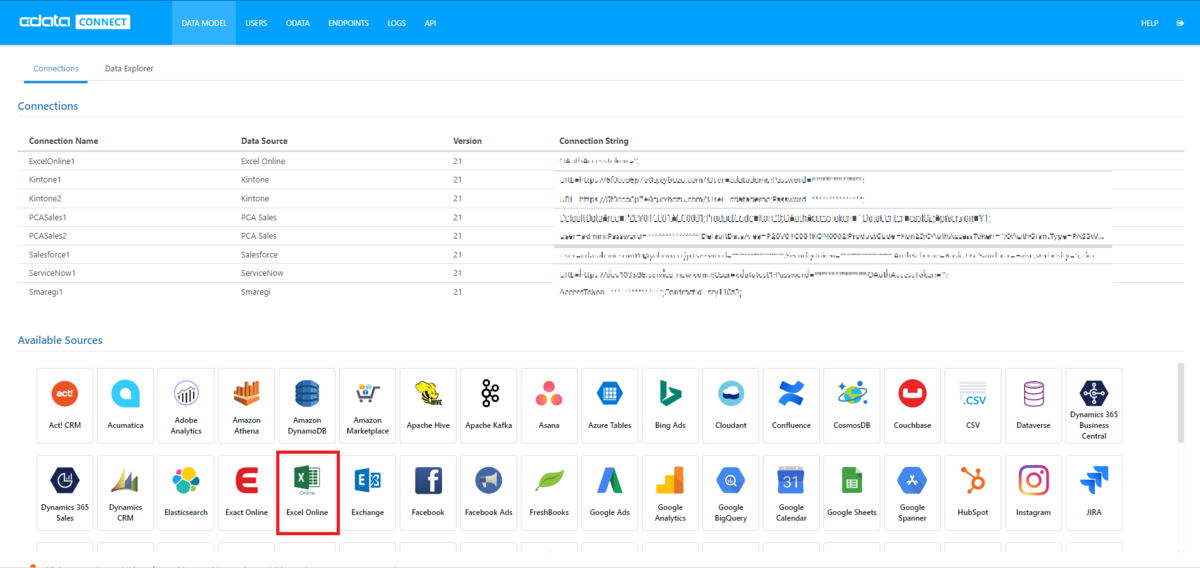Pick the Apache Hive source
The image size is (1200, 568).
(x=428, y=405)
